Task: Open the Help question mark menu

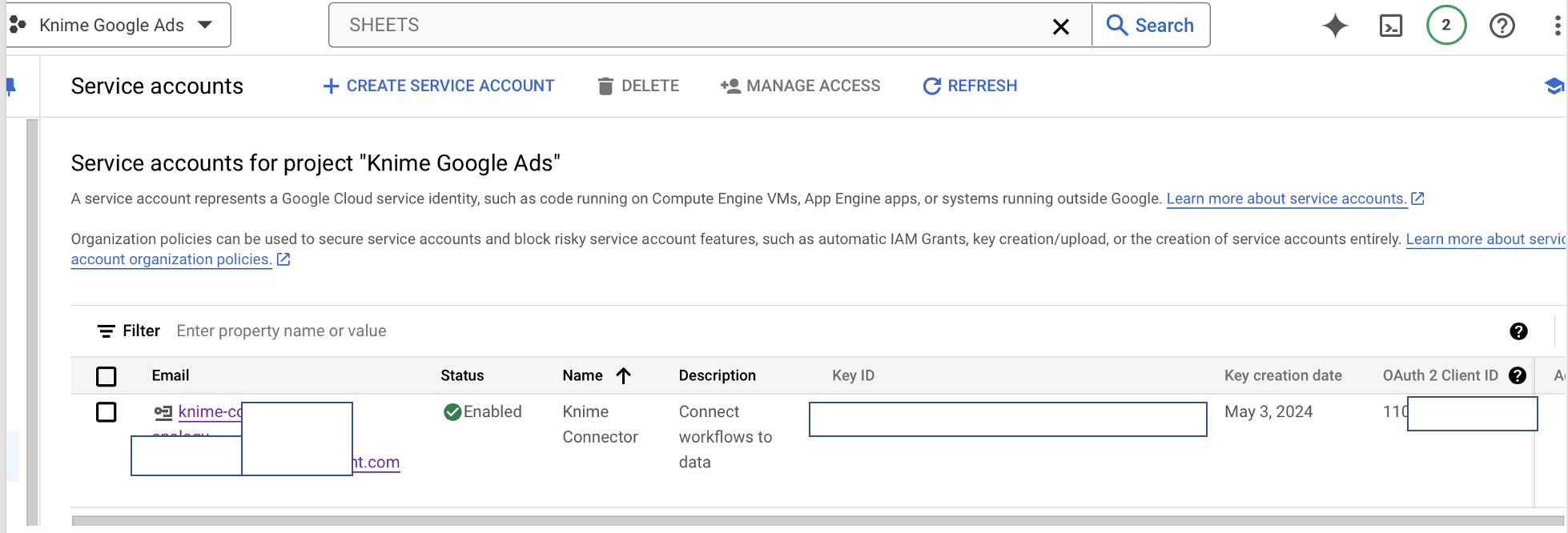Action: click(x=1502, y=26)
